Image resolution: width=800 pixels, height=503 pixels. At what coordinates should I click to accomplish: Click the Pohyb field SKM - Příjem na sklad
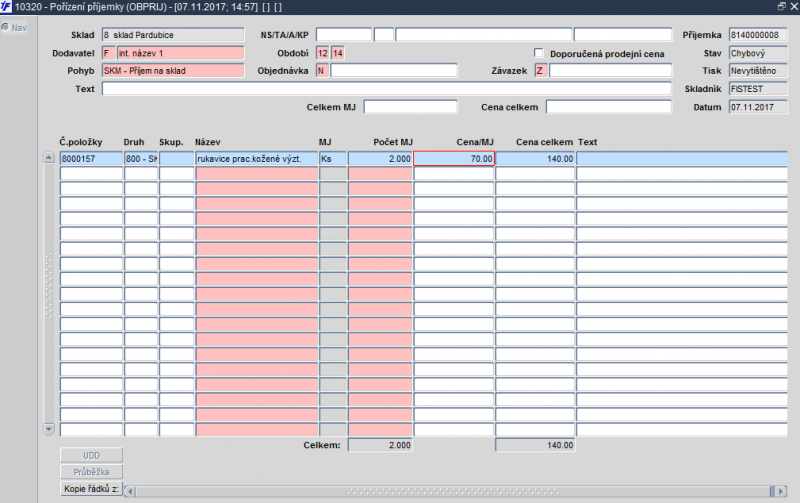173,70
